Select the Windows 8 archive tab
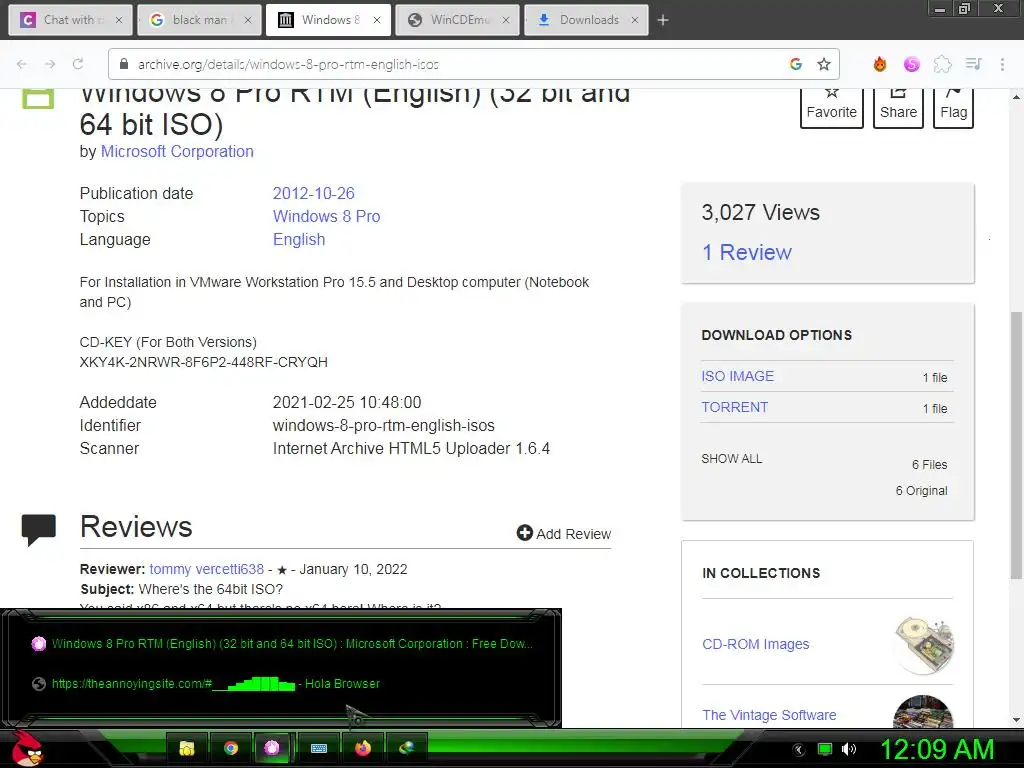The image size is (1024, 768). point(328,20)
